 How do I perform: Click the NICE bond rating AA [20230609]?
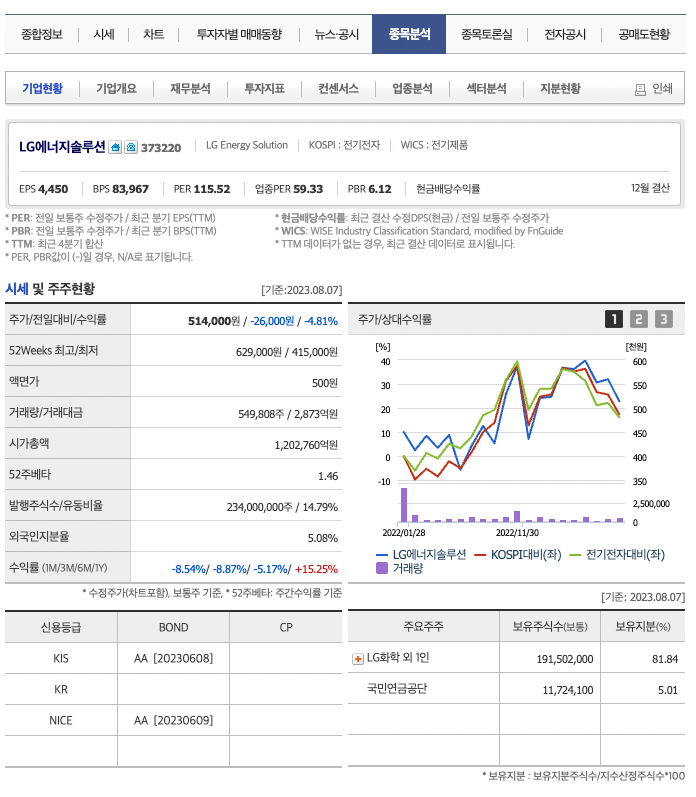(x=173, y=720)
